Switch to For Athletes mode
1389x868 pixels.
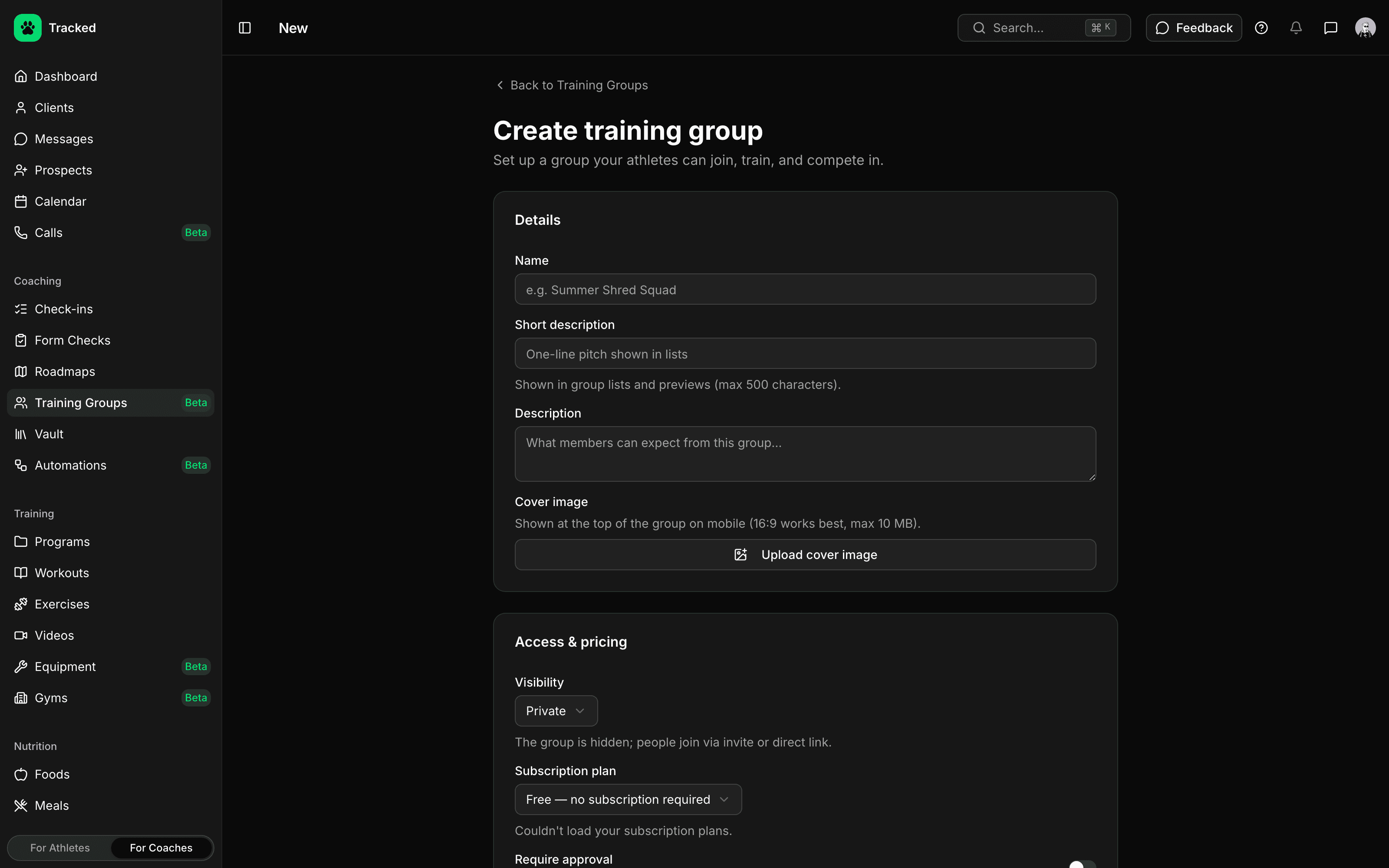tap(60, 848)
